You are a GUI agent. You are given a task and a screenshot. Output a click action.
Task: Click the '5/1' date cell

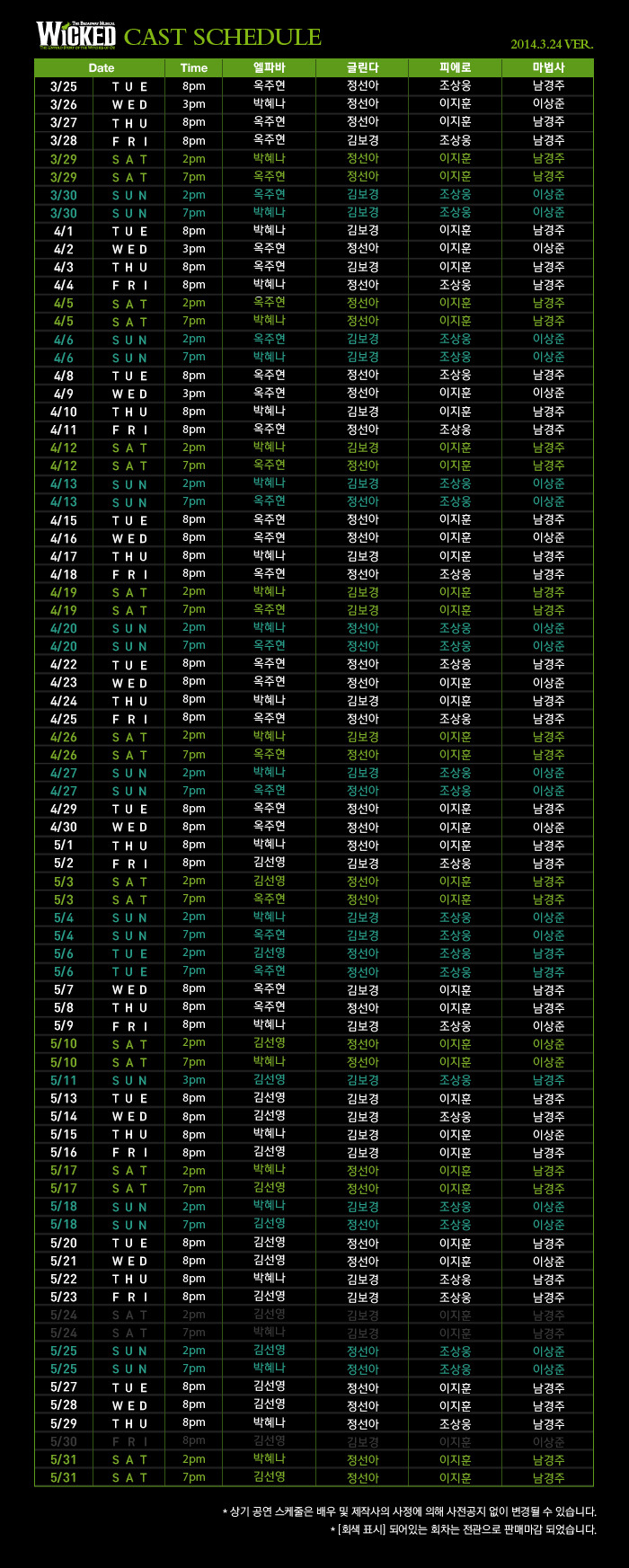64,845
